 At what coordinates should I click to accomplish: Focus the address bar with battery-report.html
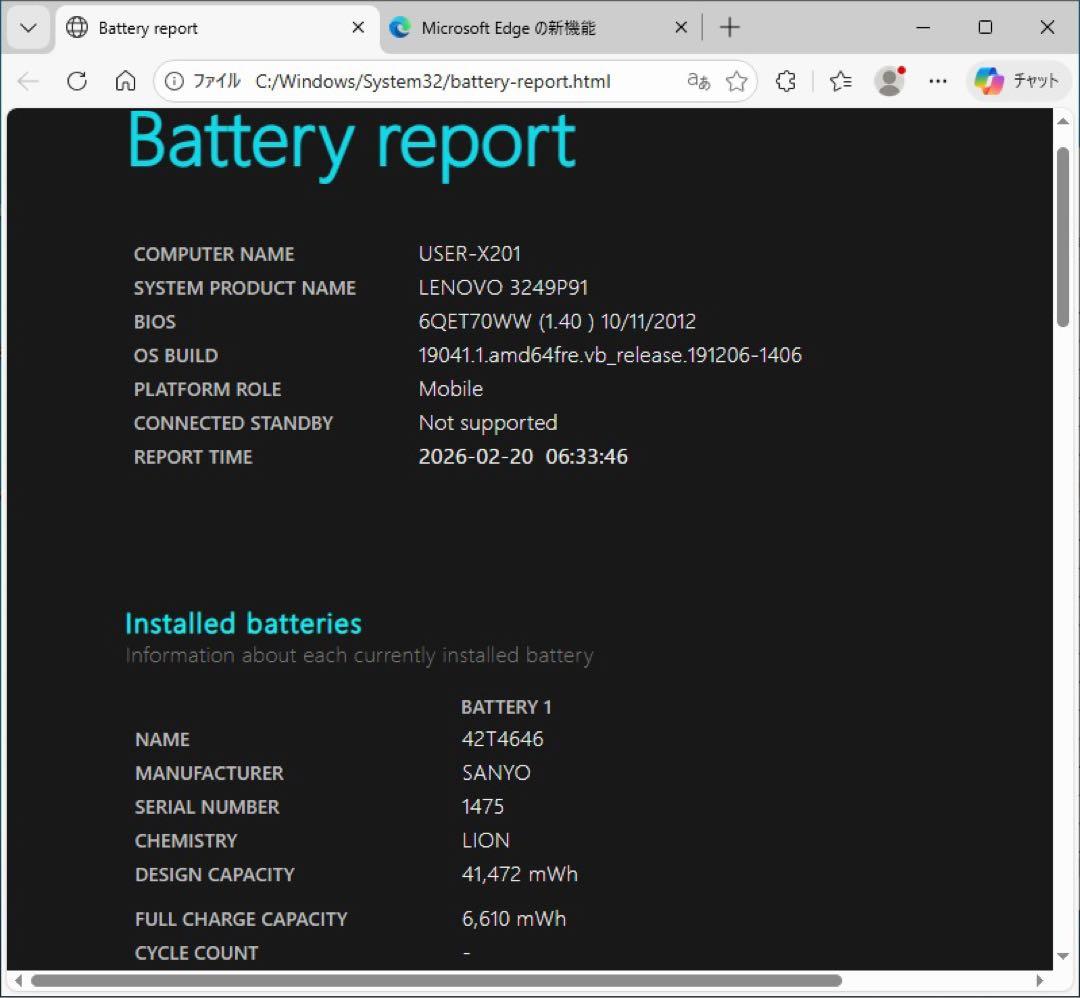[433, 81]
